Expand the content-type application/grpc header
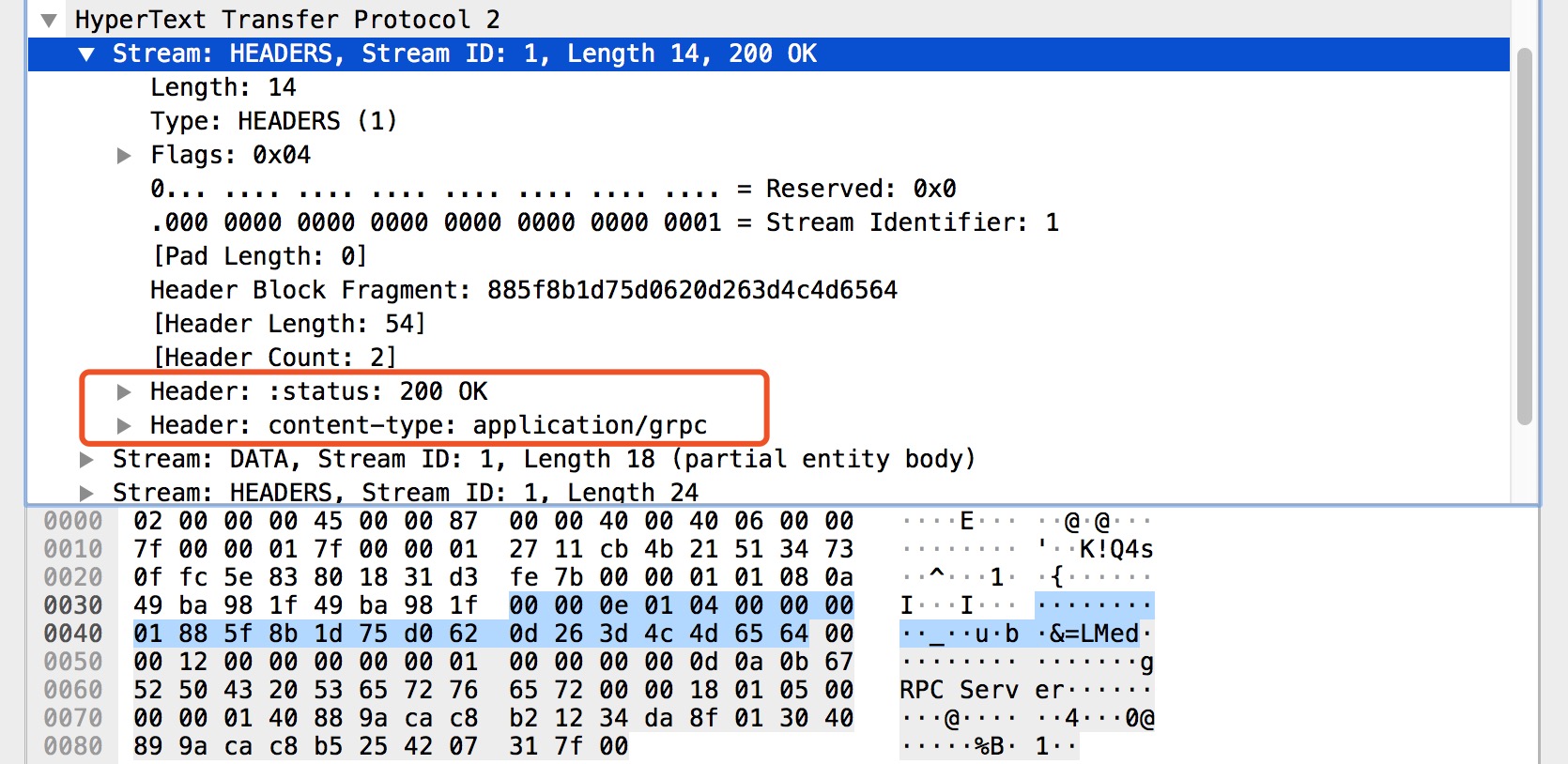This screenshot has height=764, width=1568. [x=124, y=426]
